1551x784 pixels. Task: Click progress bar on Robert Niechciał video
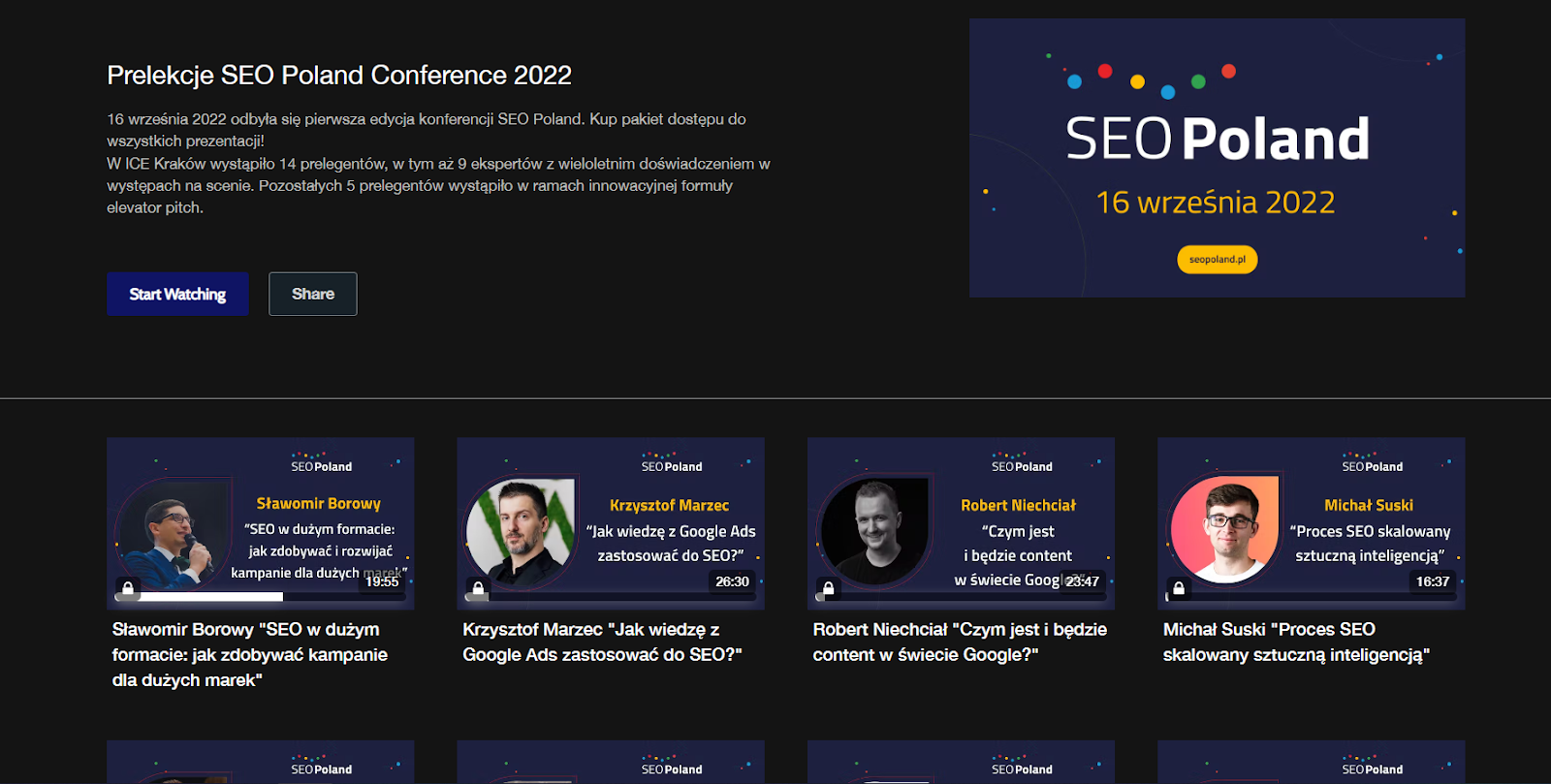point(961,597)
